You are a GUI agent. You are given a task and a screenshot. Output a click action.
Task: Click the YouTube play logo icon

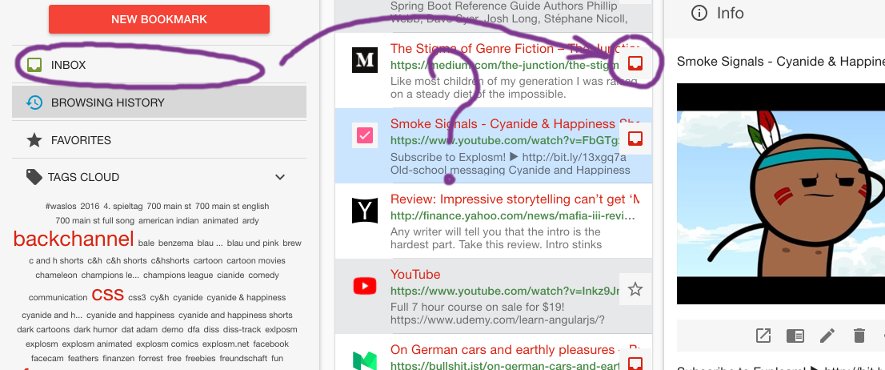(365, 286)
